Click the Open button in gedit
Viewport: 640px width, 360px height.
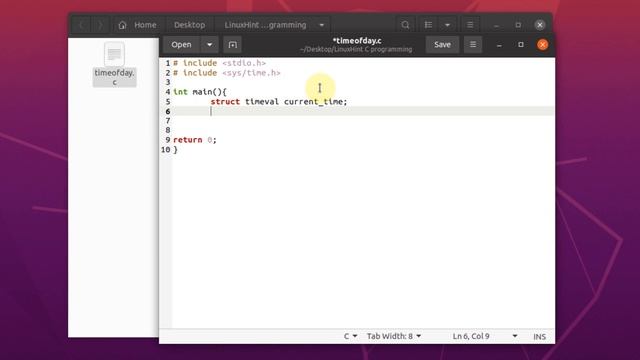pyautogui.click(x=181, y=44)
